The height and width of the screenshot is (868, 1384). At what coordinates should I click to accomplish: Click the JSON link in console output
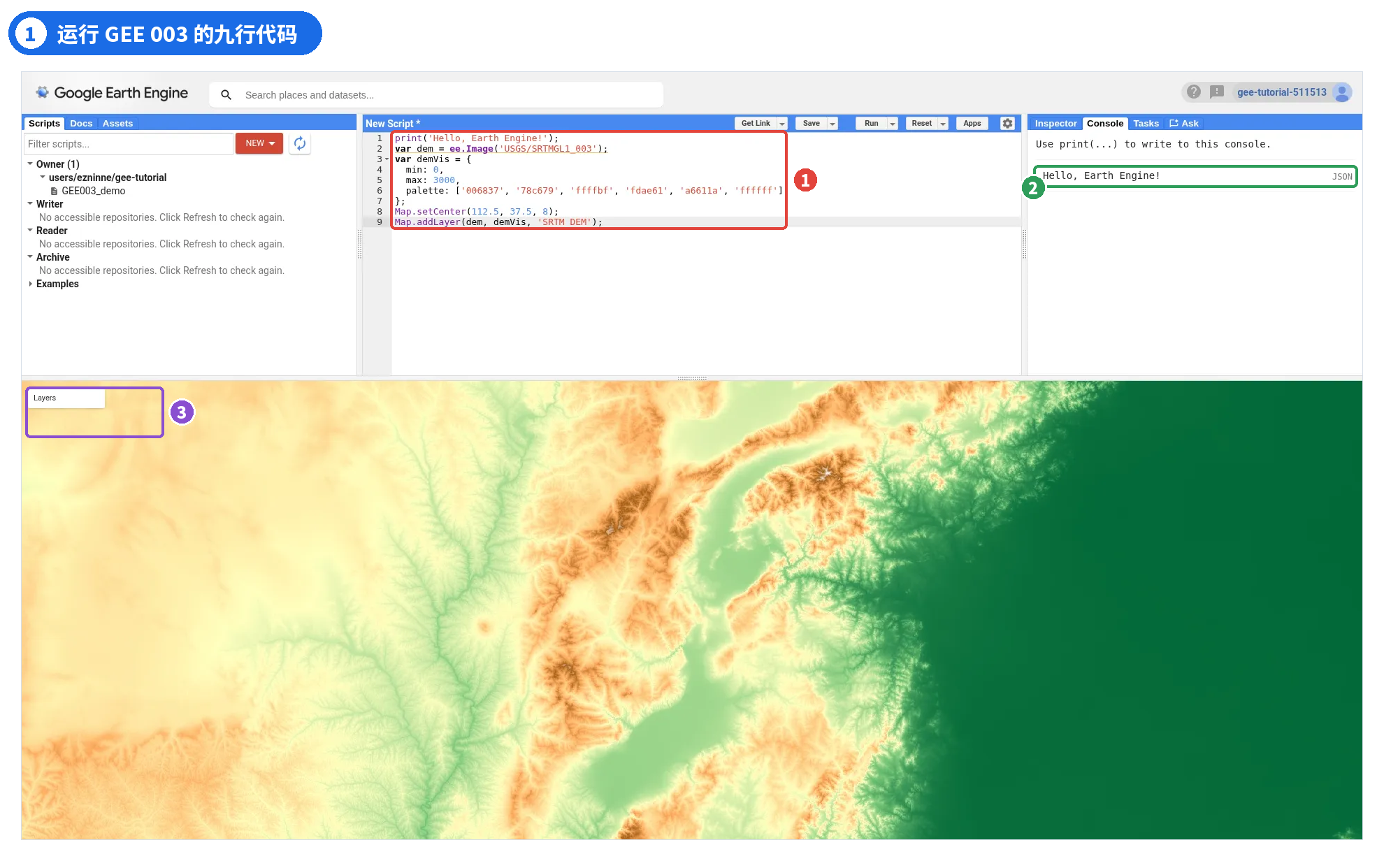pyautogui.click(x=1341, y=177)
